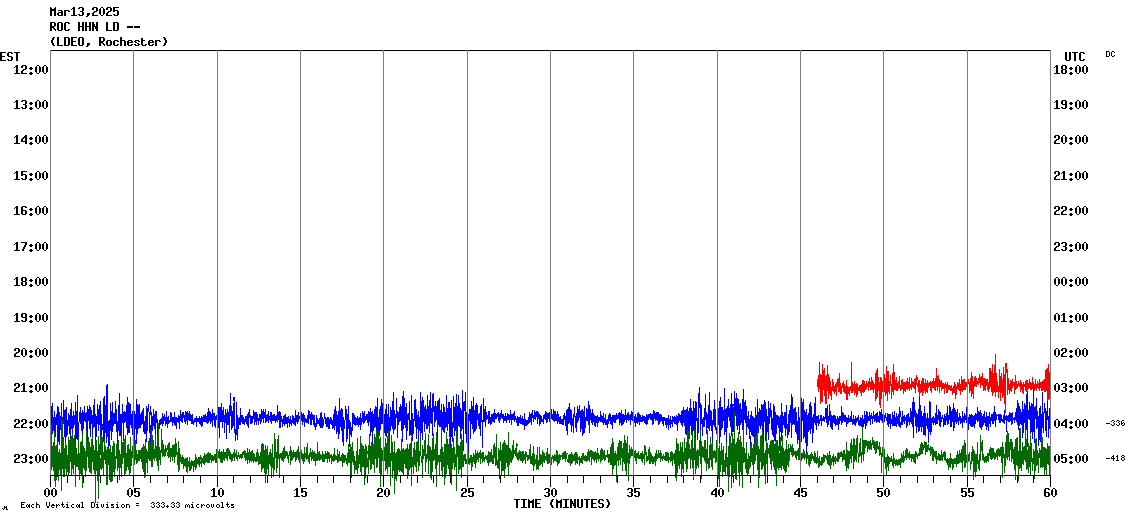Click the Mar13,2025 date header

point(84,12)
